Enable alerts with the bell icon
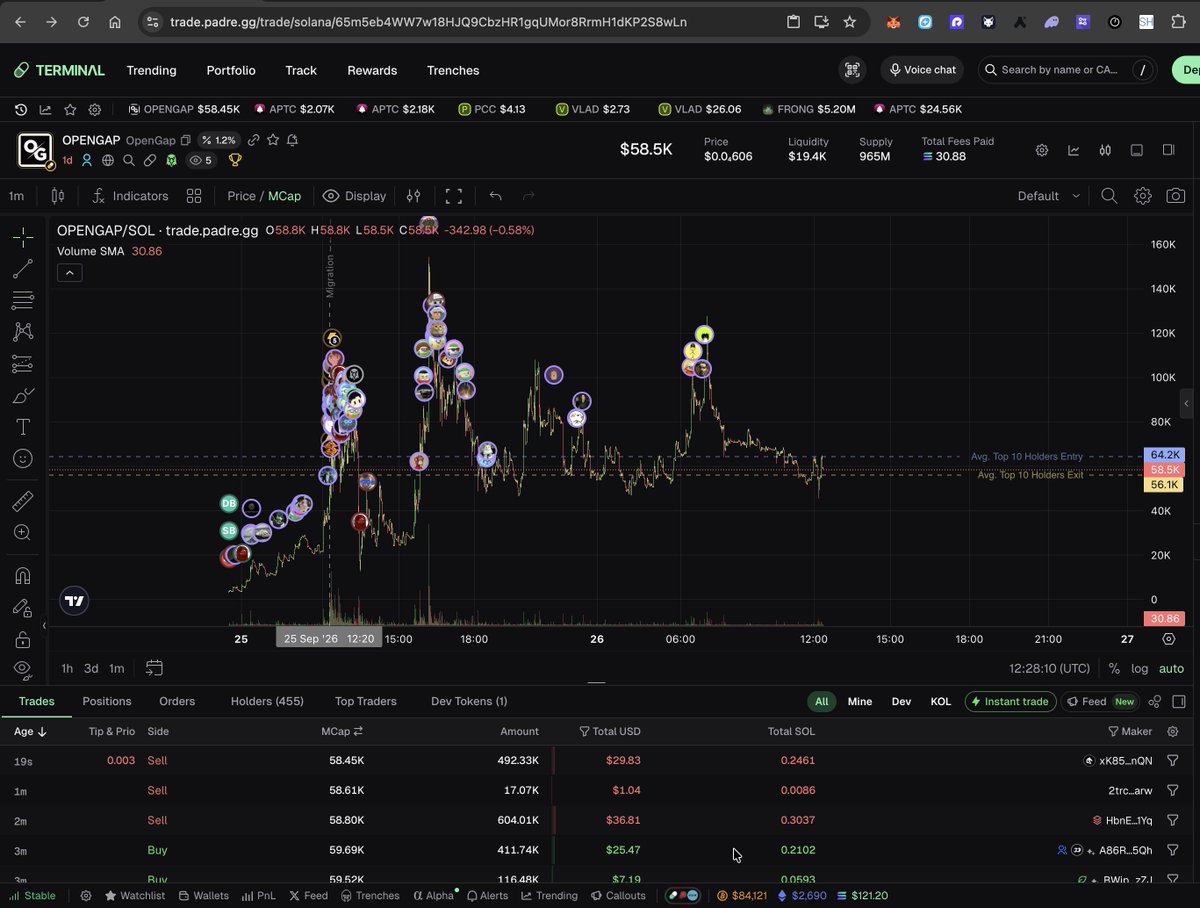Screen dimensions: 1200x908 (292, 140)
